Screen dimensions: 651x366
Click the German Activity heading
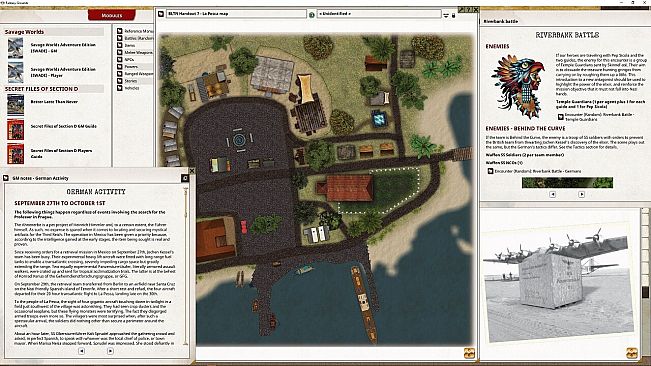point(96,192)
